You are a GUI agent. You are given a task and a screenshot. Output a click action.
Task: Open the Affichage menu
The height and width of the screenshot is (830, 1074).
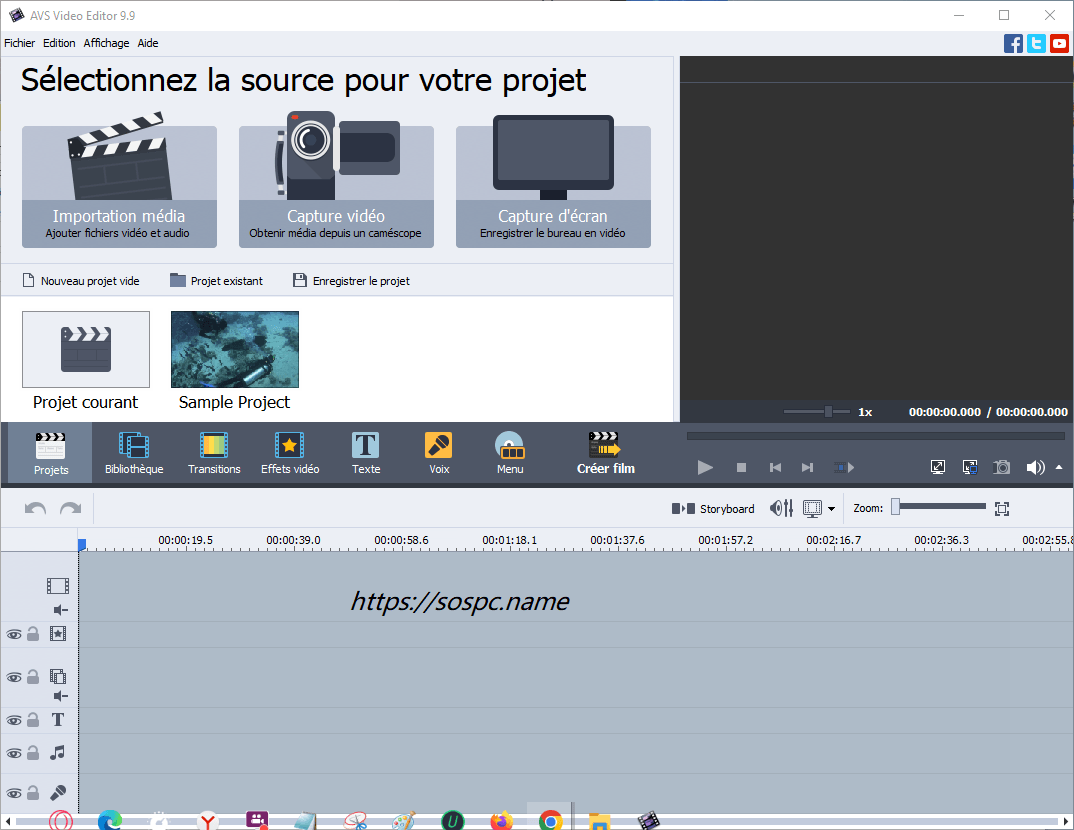(x=106, y=43)
